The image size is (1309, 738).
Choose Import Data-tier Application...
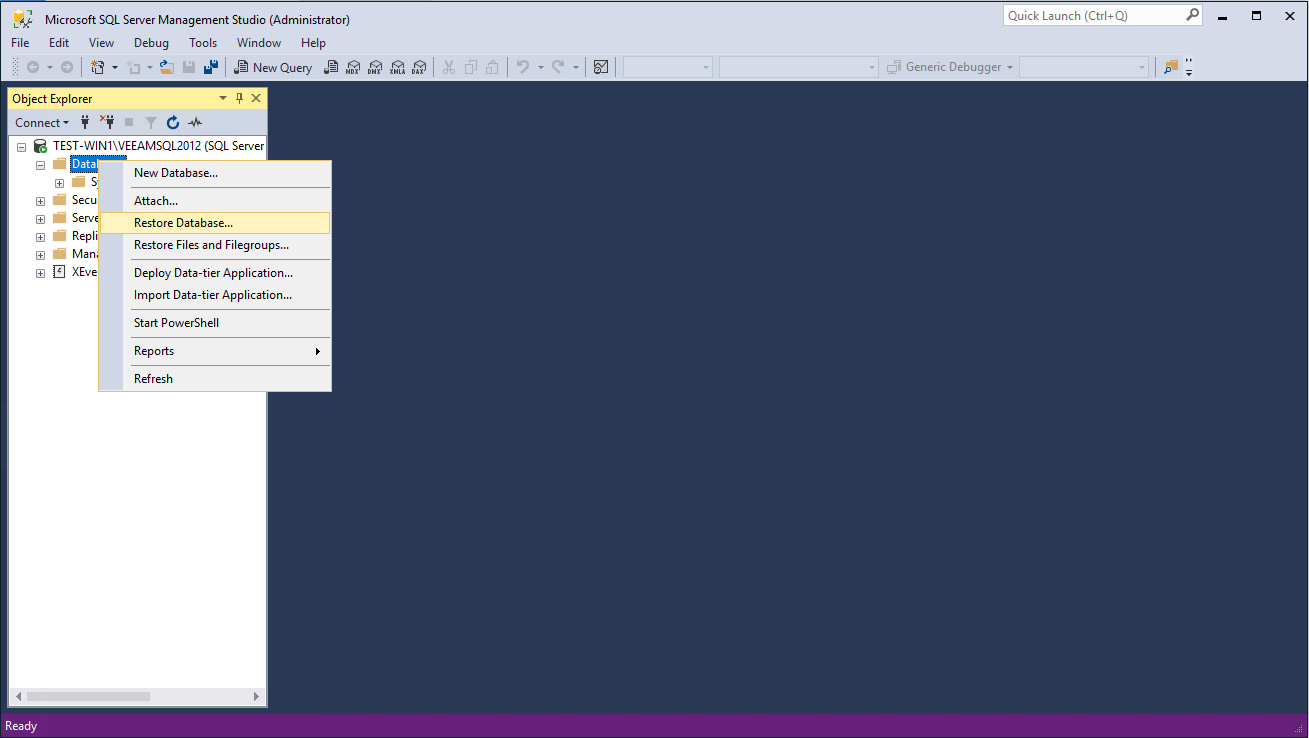point(215,295)
